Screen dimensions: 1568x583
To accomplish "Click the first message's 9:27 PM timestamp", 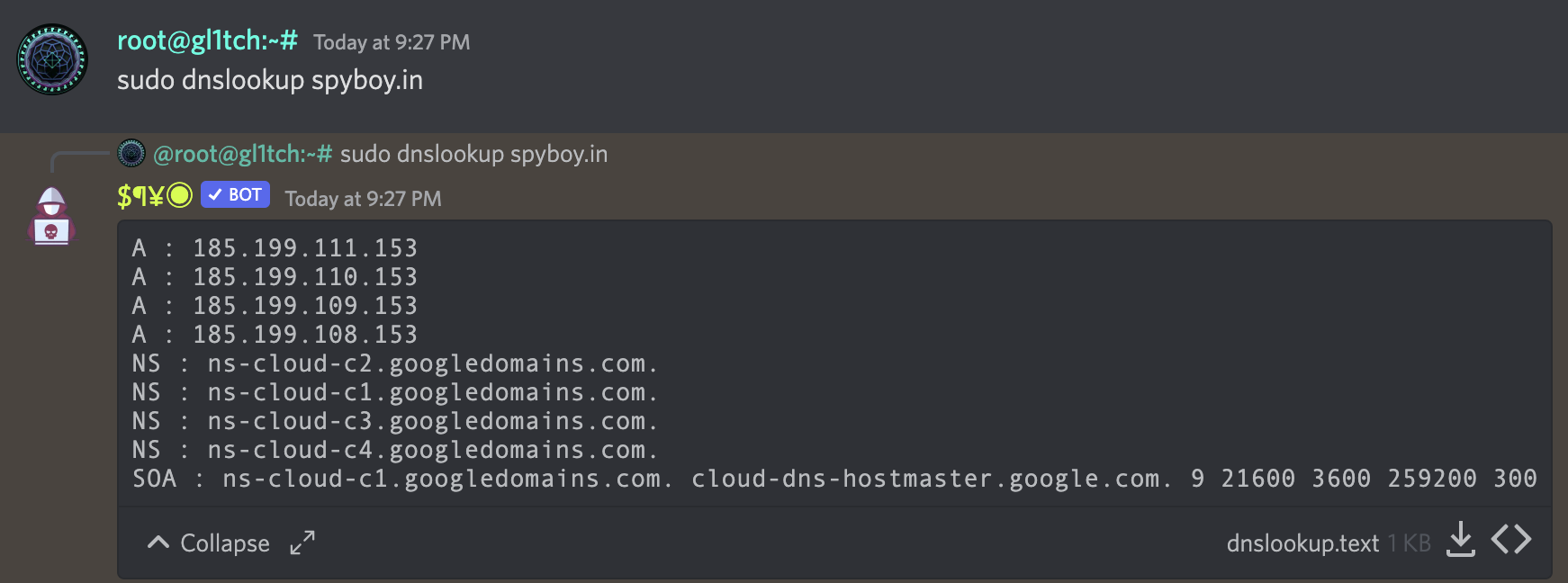I will [392, 42].
